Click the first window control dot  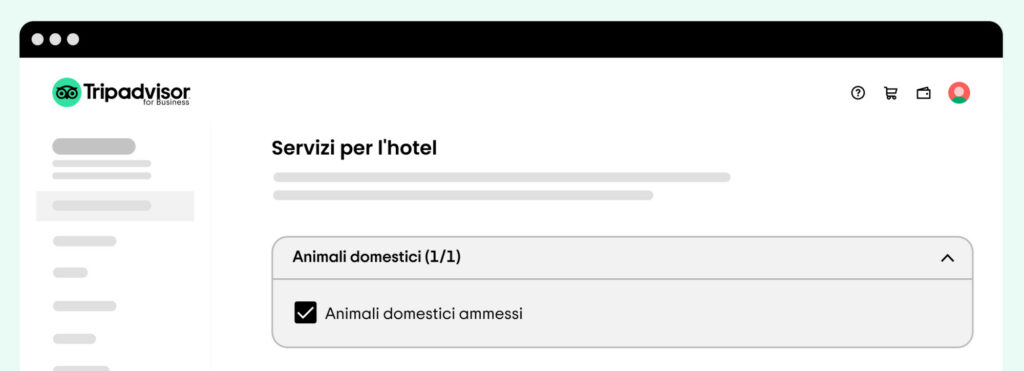point(38,39)
